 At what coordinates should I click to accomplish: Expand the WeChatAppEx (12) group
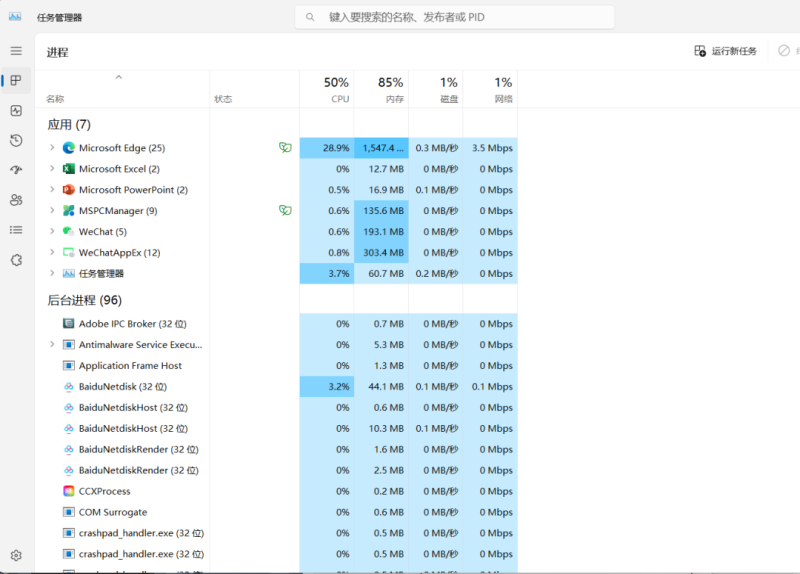pos(52,252)
